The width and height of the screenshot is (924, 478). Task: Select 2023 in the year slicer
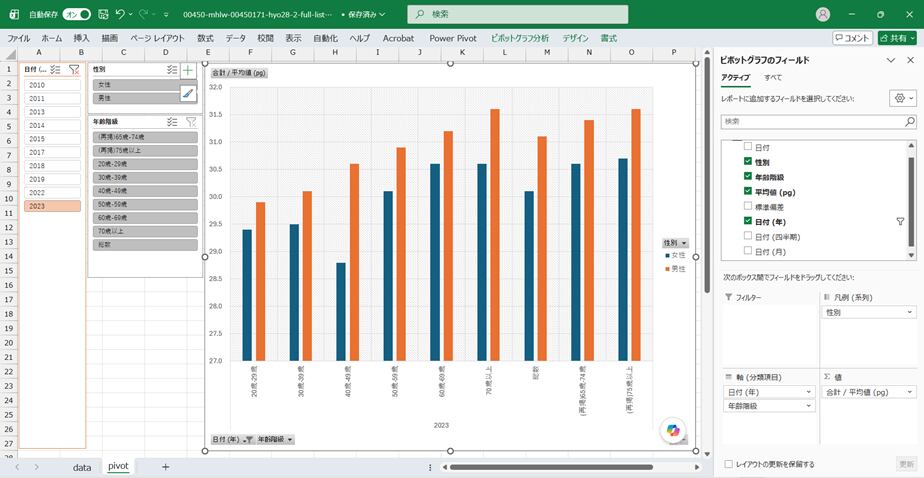(52, 206)
